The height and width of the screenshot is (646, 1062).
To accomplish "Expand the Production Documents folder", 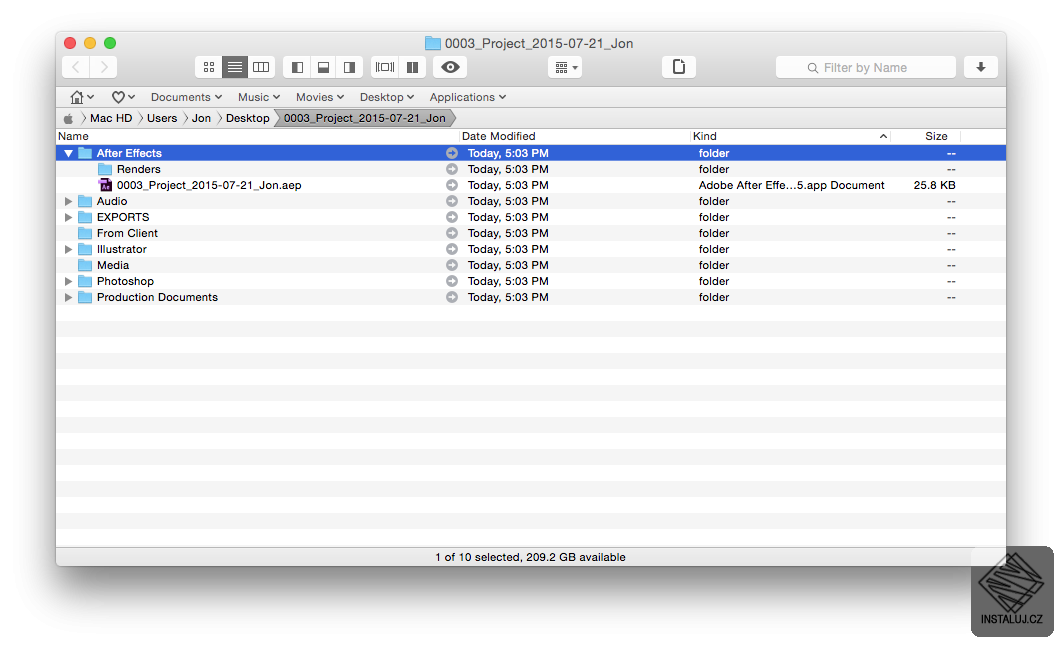I will click(68, 297).
